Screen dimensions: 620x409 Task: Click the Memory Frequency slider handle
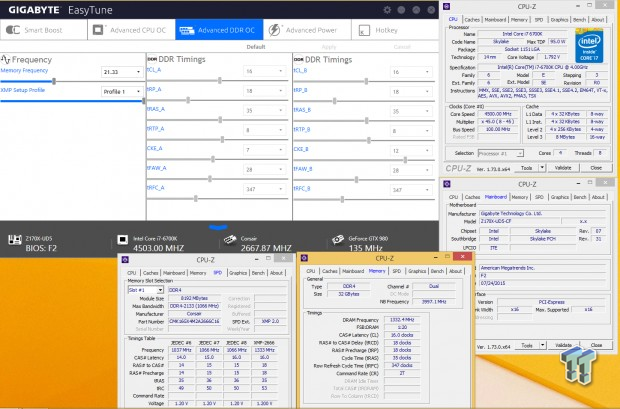[54, 81]
